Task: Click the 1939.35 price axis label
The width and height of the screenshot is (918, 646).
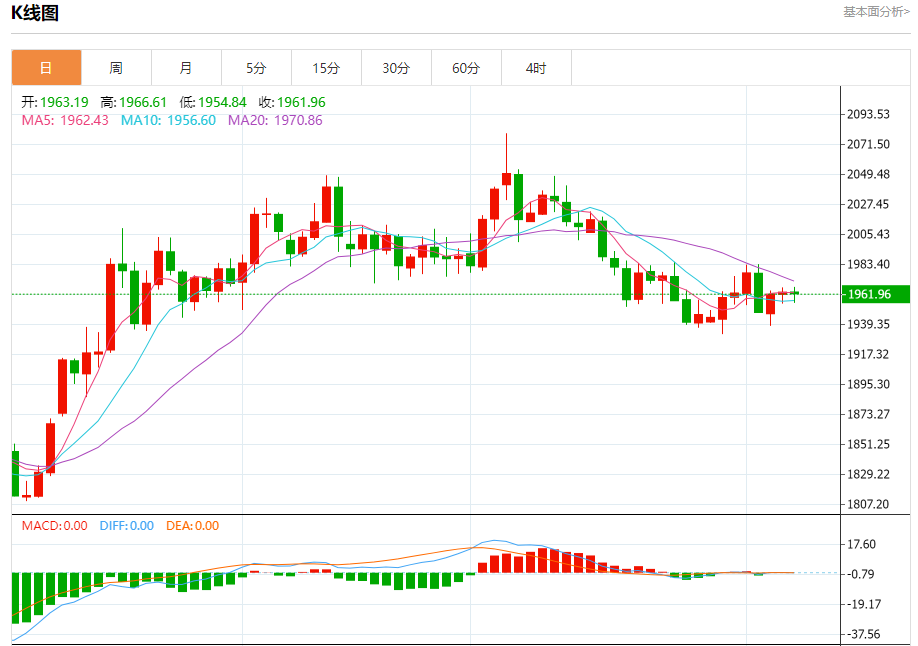Action: (868, 324)
